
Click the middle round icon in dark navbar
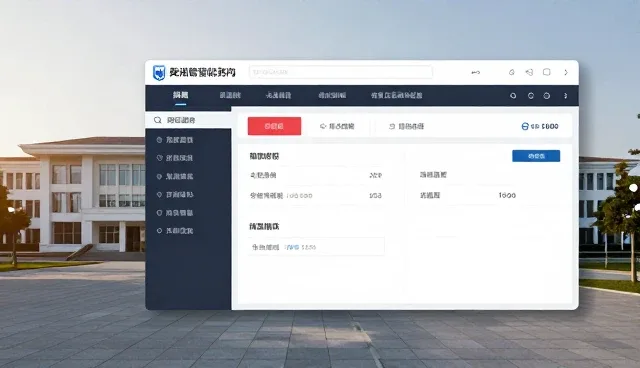pyautogui.click(x=531, y=96)
